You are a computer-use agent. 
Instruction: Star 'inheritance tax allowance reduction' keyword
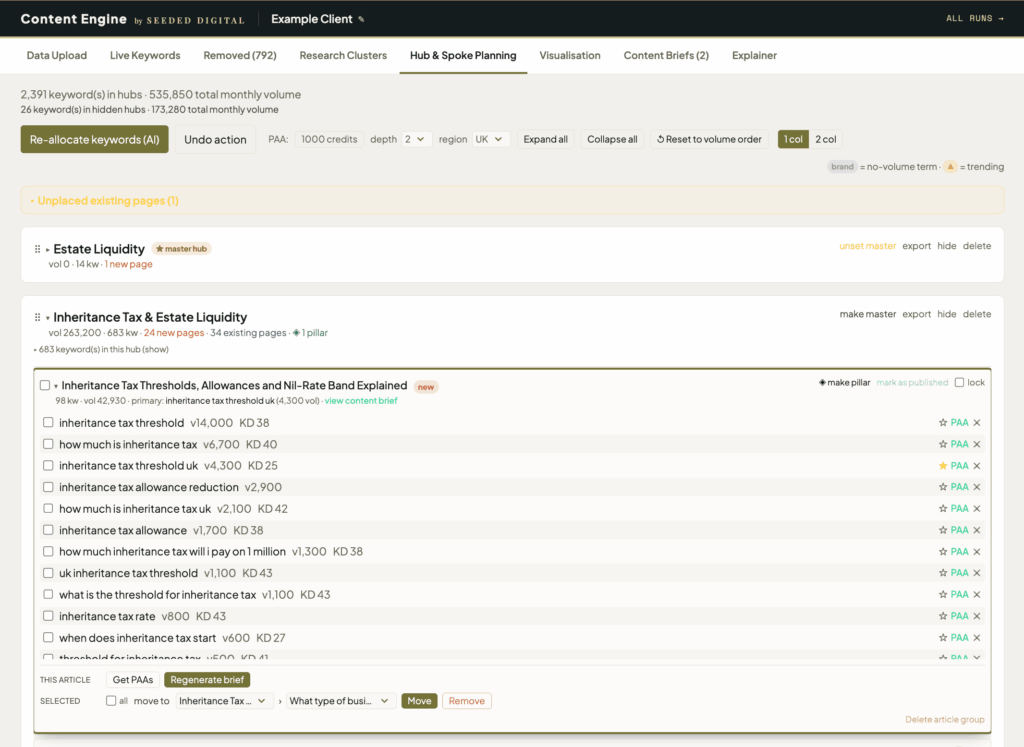click(942, 487)
